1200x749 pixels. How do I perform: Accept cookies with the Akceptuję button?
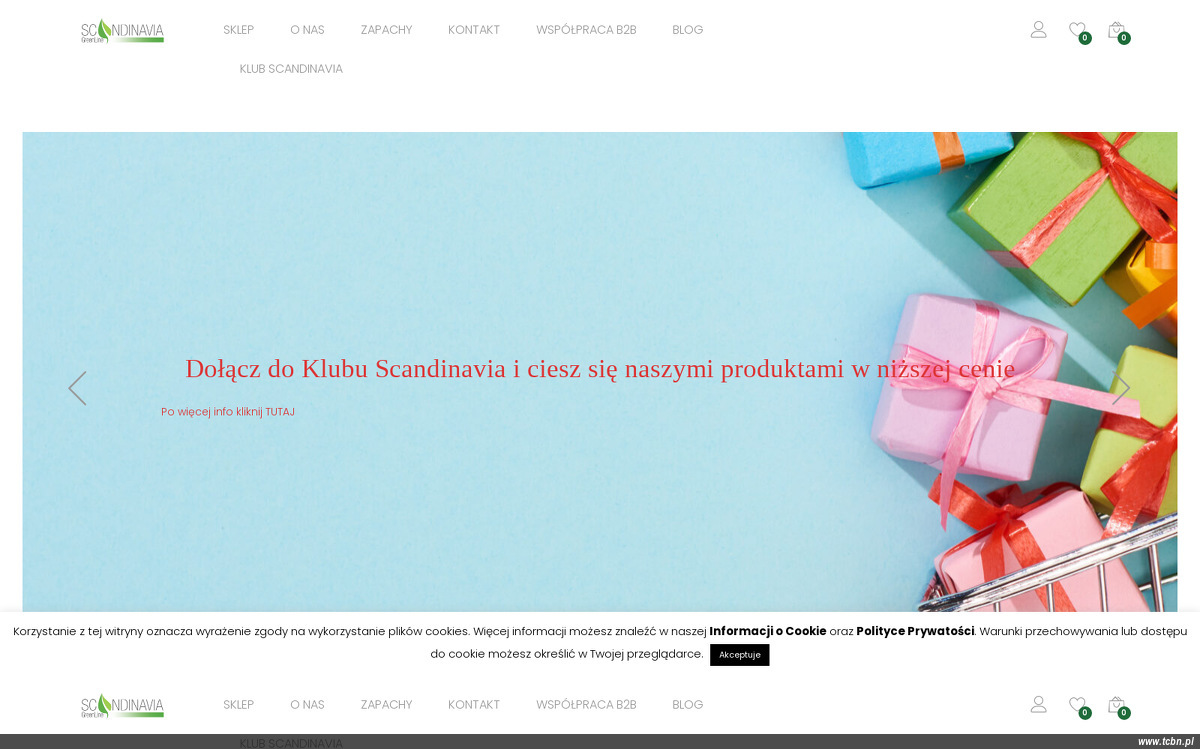click(740, 655)
